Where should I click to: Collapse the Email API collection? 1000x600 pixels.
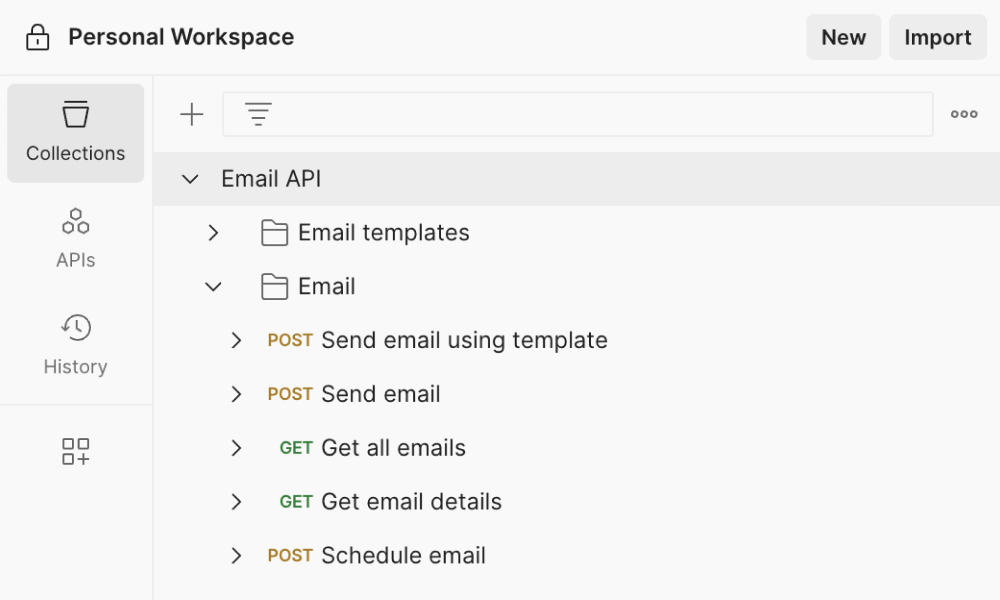pyautogui.click(x=189, y=178)
